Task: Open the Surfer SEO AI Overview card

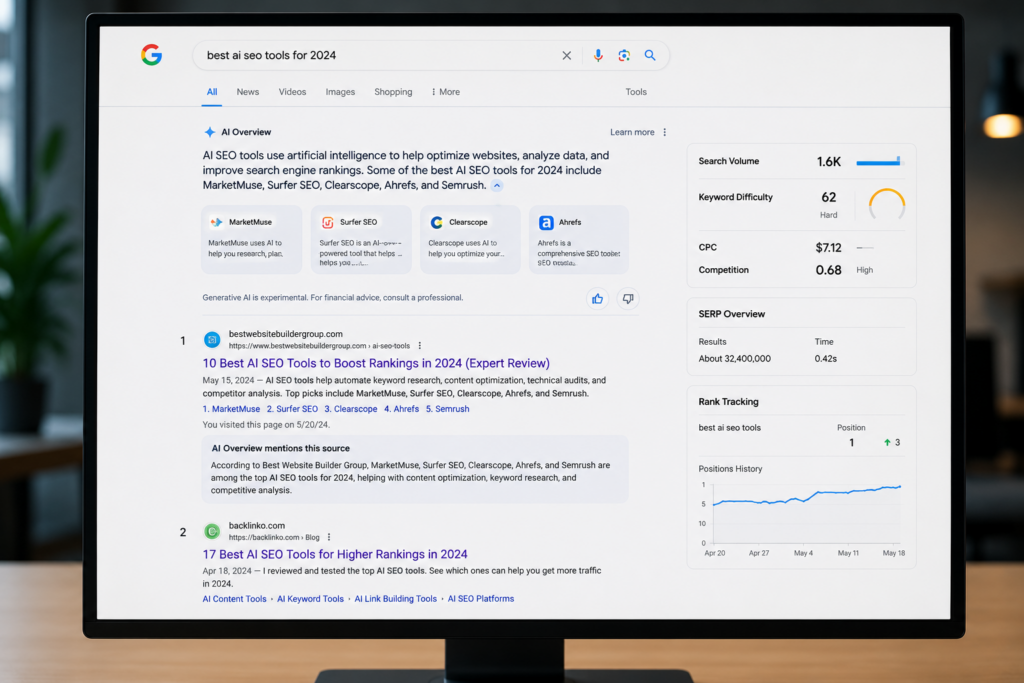Action: click(x=361, y=240)
